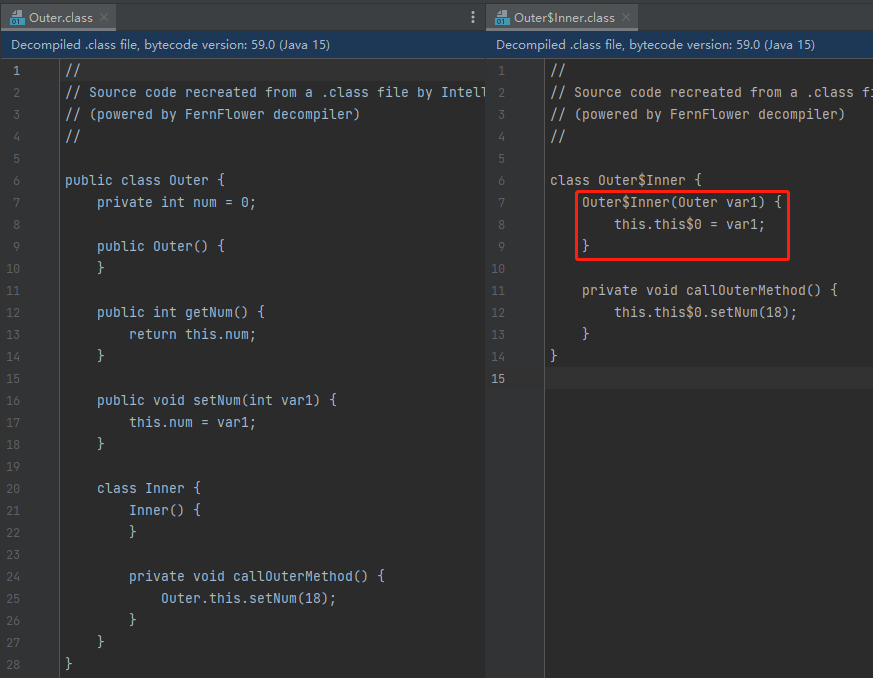This screenshot has height=678, width=873.
Task: Click line number 20 in the Outer.class gutter
Action: [13, 489]
